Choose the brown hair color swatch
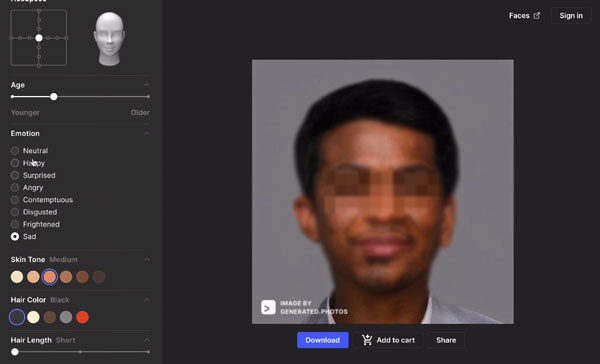The width and height of the screenshot is (600, 364). pyautogui.click(x=50, y=317)
